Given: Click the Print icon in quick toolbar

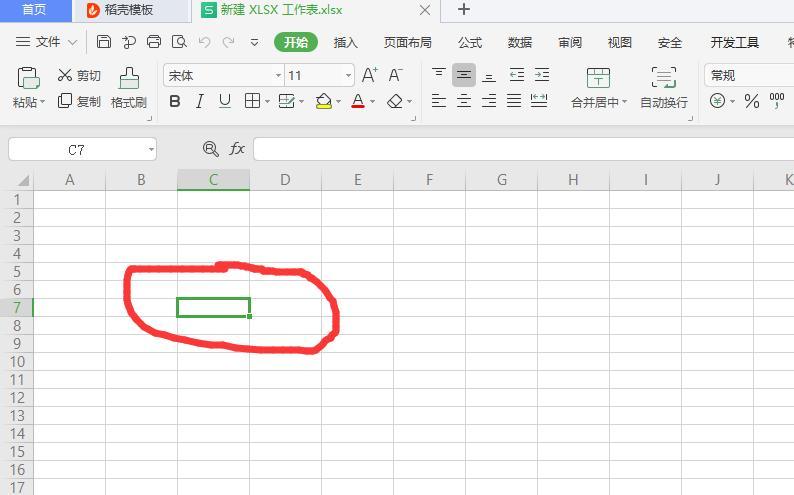Looking at the screenshot, I should point(154,42).
